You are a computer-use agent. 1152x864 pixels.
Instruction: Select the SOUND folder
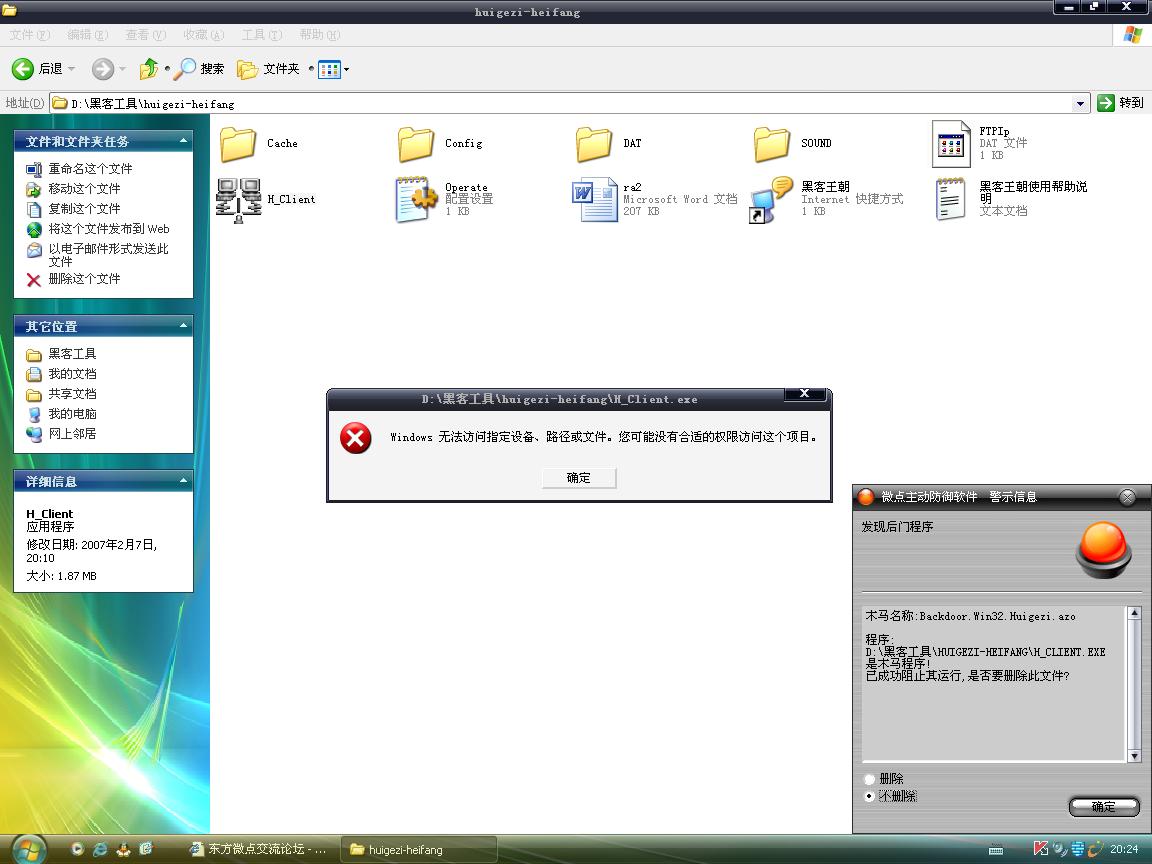[792, 143]
